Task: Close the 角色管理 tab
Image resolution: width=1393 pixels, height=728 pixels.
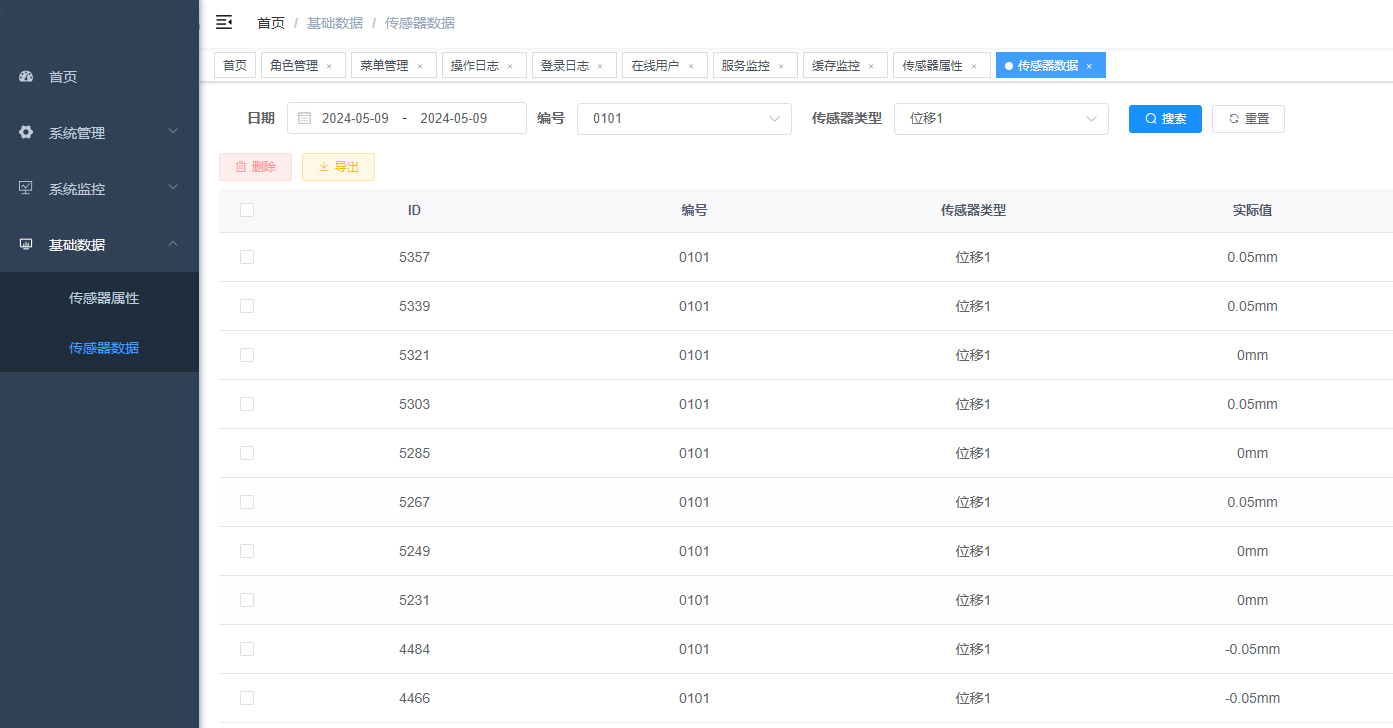Action: click(329, 66)
